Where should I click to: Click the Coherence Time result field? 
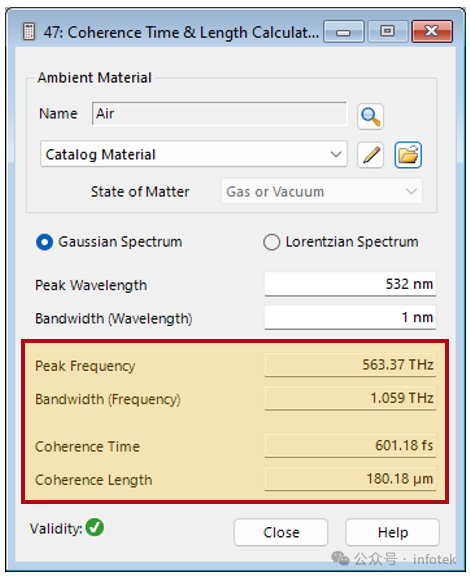click(x=350, y=446)
